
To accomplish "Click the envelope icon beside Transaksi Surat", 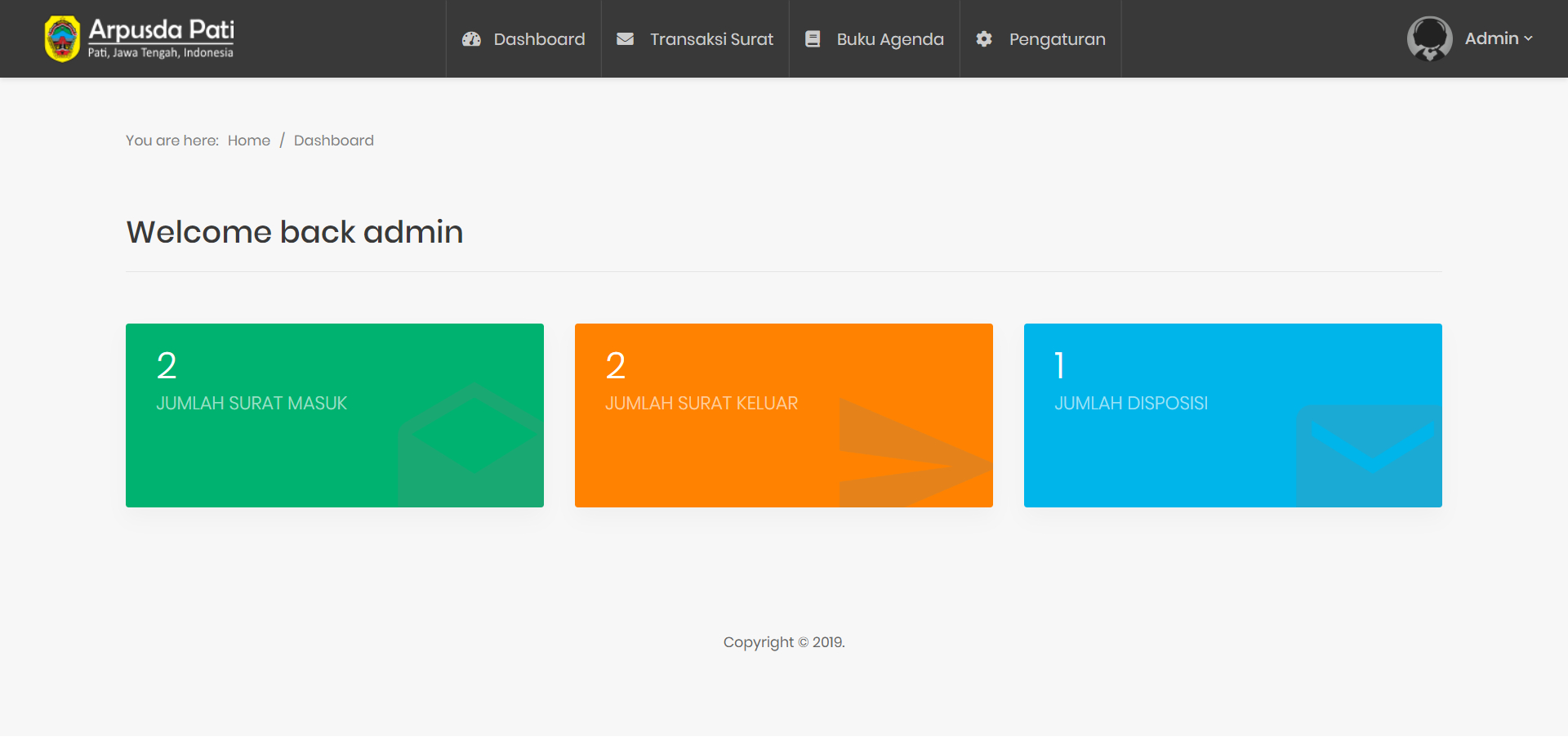I will (x=625, y=39).
